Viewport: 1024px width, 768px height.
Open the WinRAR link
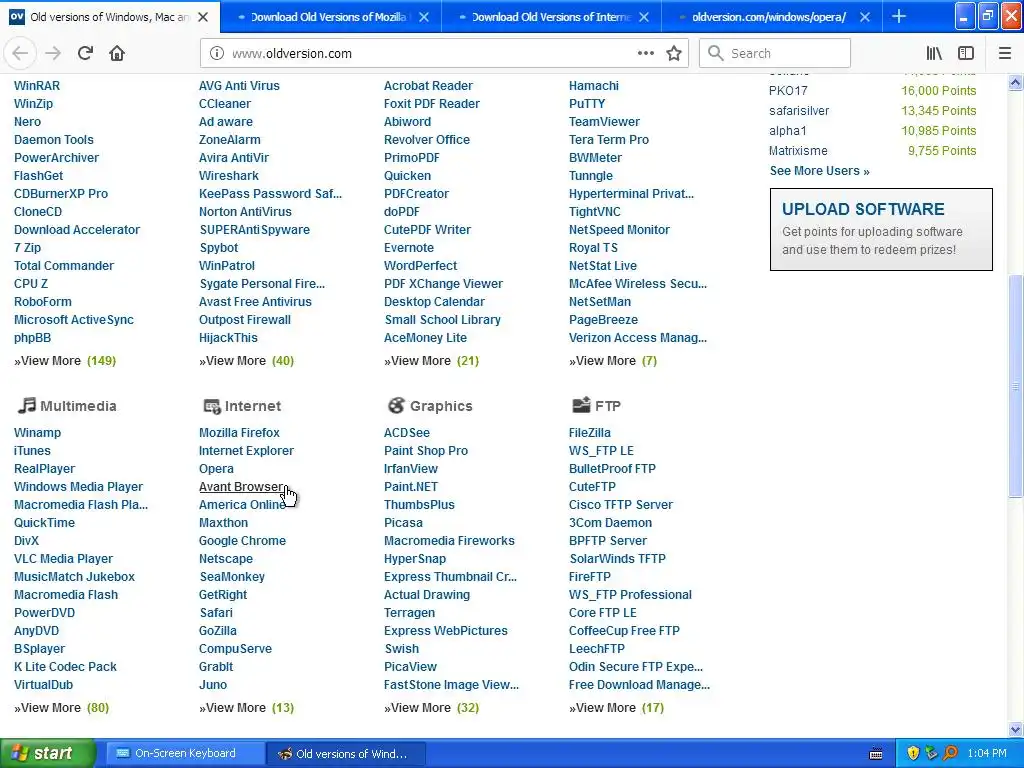click(x=37, y=86)
